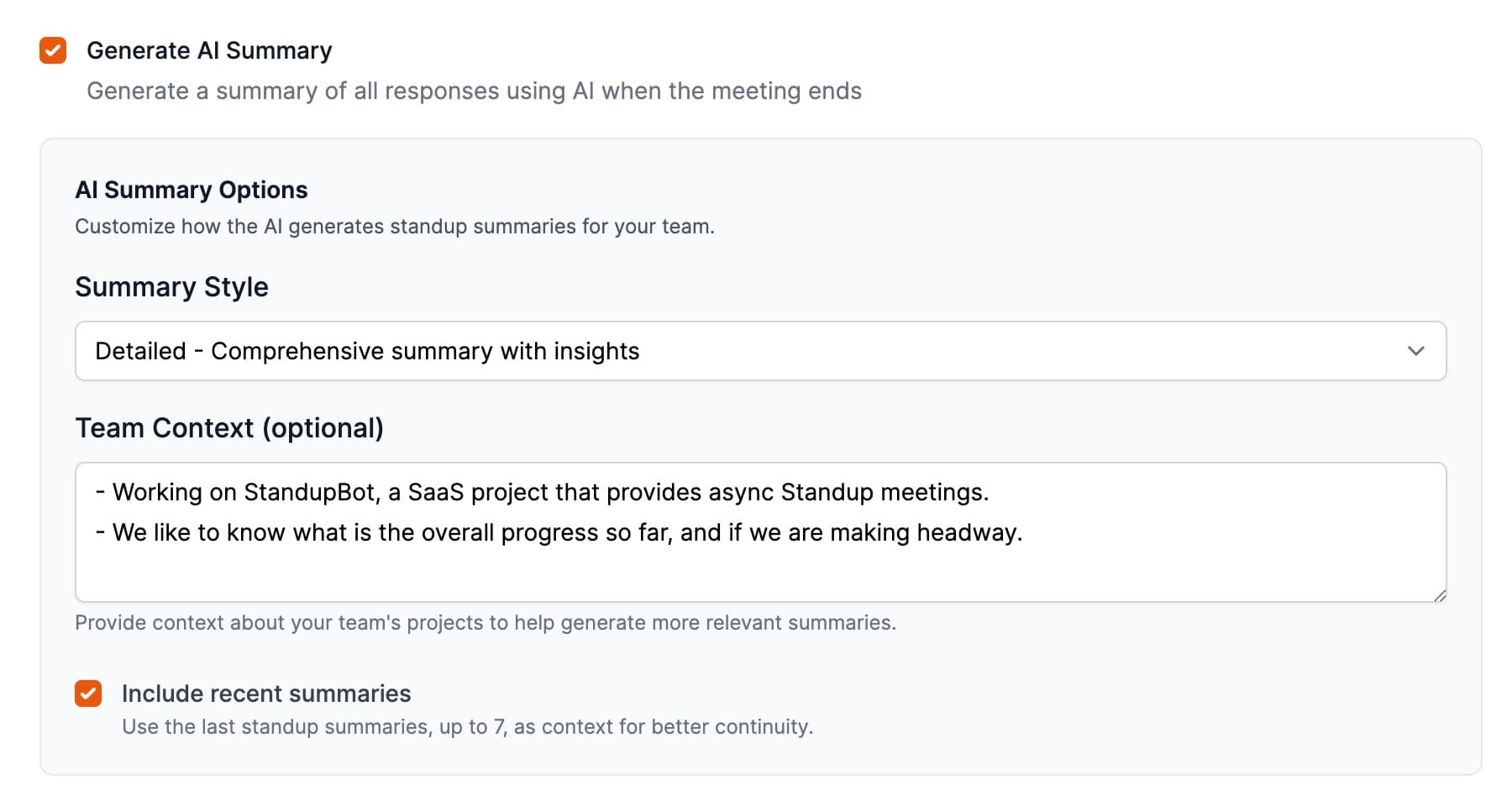Place cursor in the StandupBot SaaS project line
The width and height of the screenshot is (1512, 811).
pyautogui.click(x=550, y=492)
